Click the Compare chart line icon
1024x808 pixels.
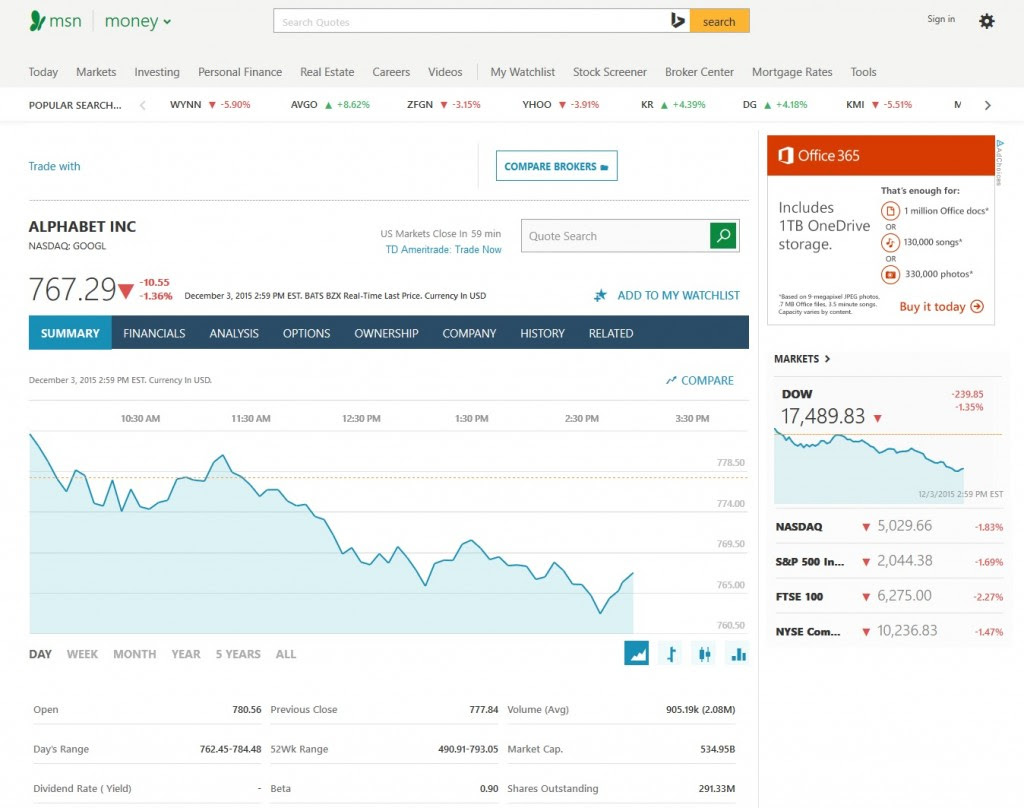(x=671, y=380)
